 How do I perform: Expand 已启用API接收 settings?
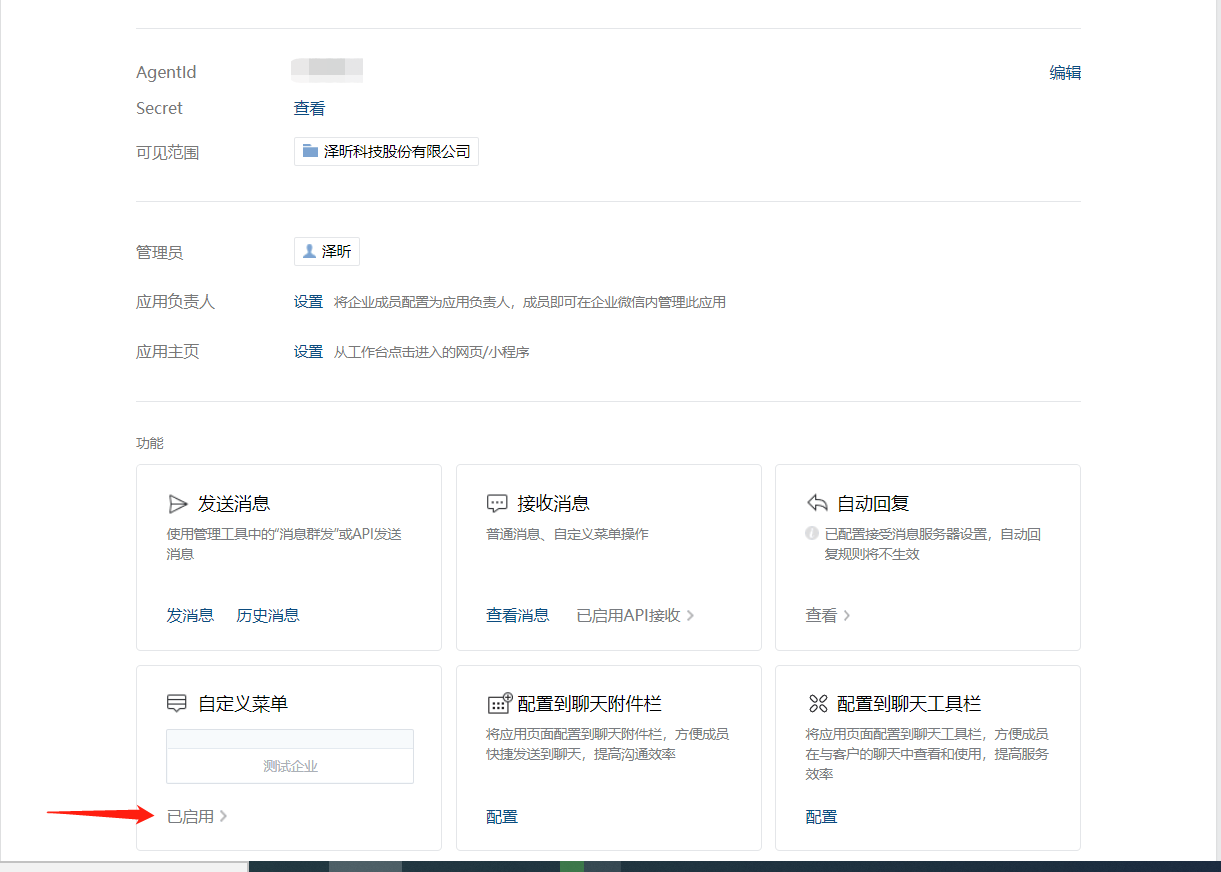tap(636, 616)
